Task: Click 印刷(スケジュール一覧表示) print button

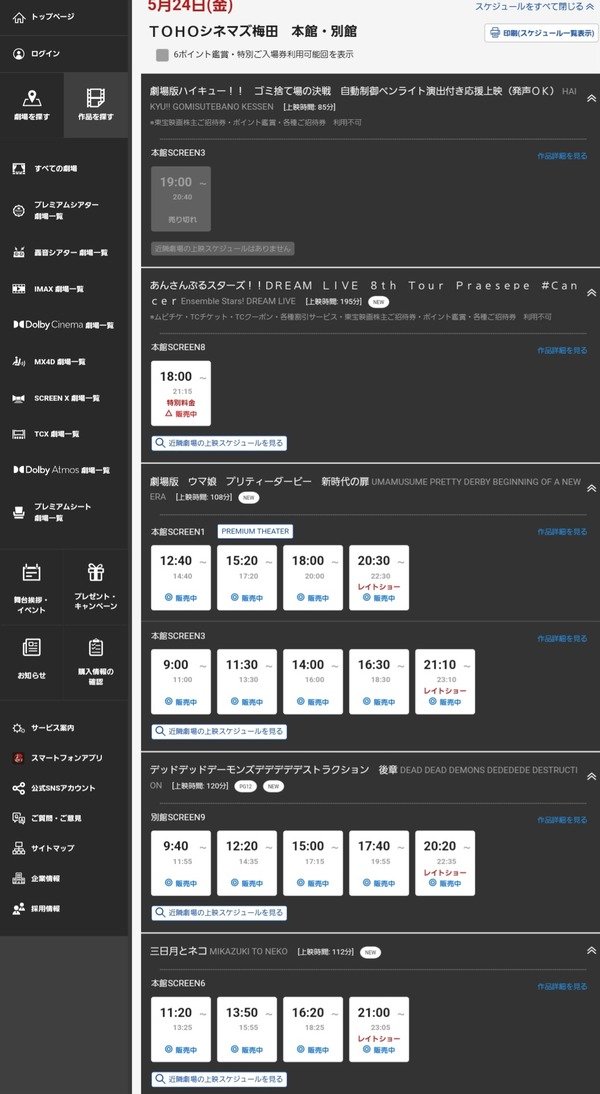Action: [541, 33]
